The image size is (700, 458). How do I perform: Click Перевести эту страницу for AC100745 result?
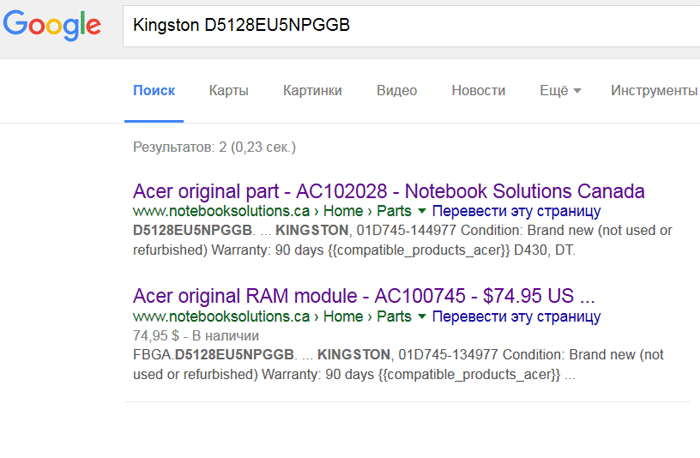517,316
